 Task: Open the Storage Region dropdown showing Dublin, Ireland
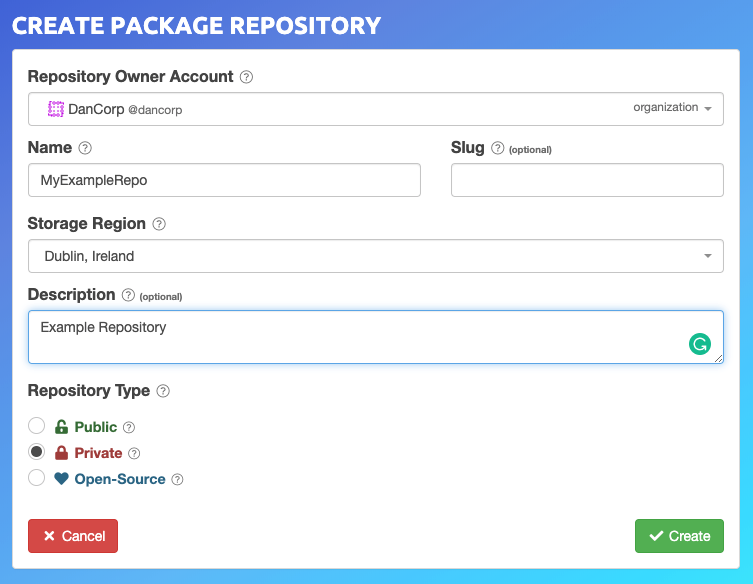coord(376,256)
